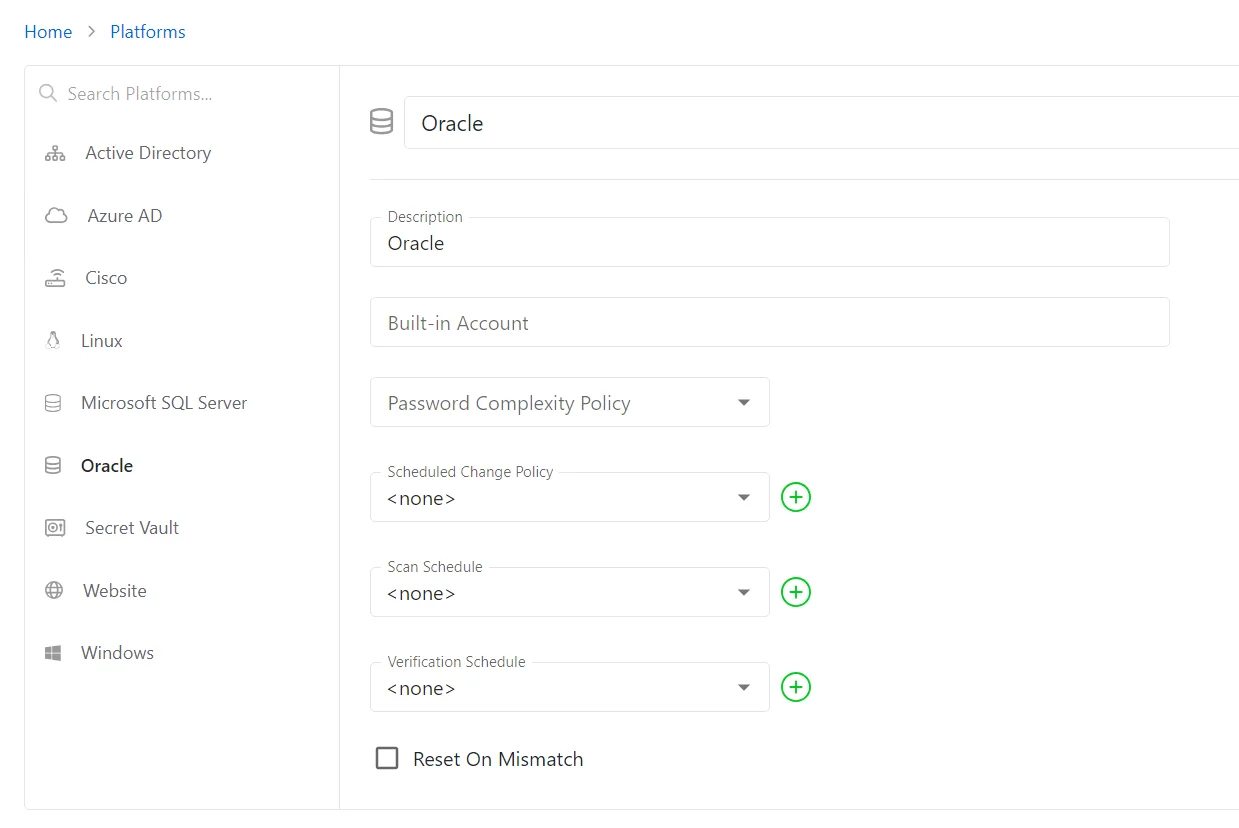Open the Scan Schedule dropdown
The image size is (1239, 828).
743,592
